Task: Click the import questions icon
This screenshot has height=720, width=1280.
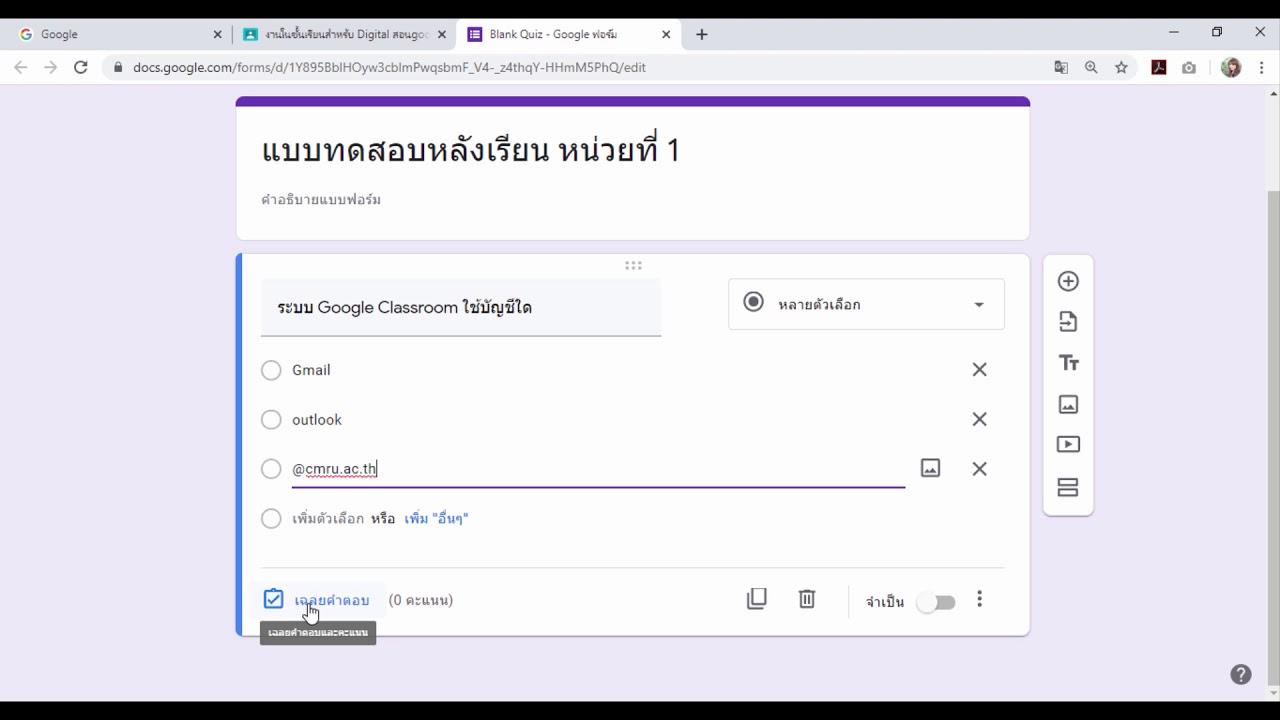Action: tap(1068, 322)
